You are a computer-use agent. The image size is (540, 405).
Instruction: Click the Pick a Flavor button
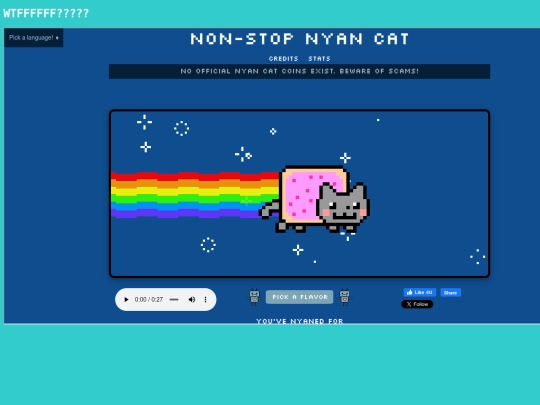tap(300, 297)
